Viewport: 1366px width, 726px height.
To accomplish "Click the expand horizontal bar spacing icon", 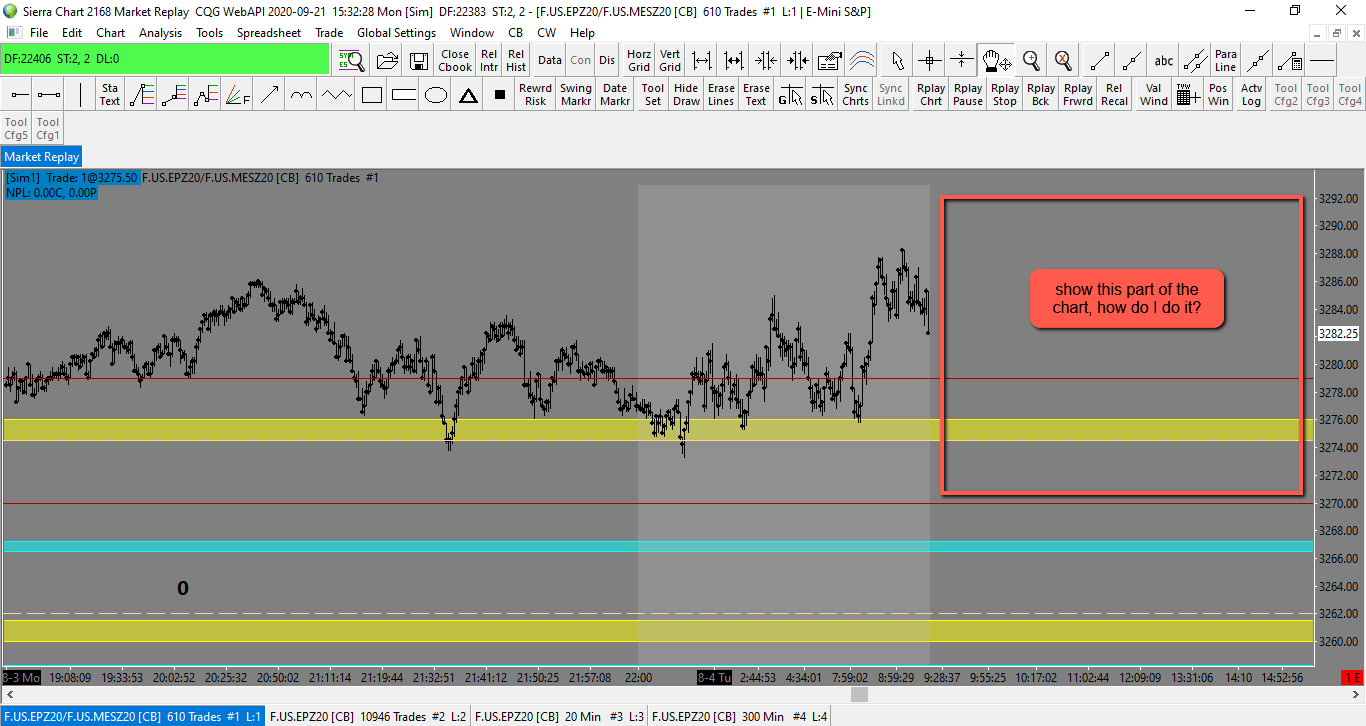I will 702,60.
